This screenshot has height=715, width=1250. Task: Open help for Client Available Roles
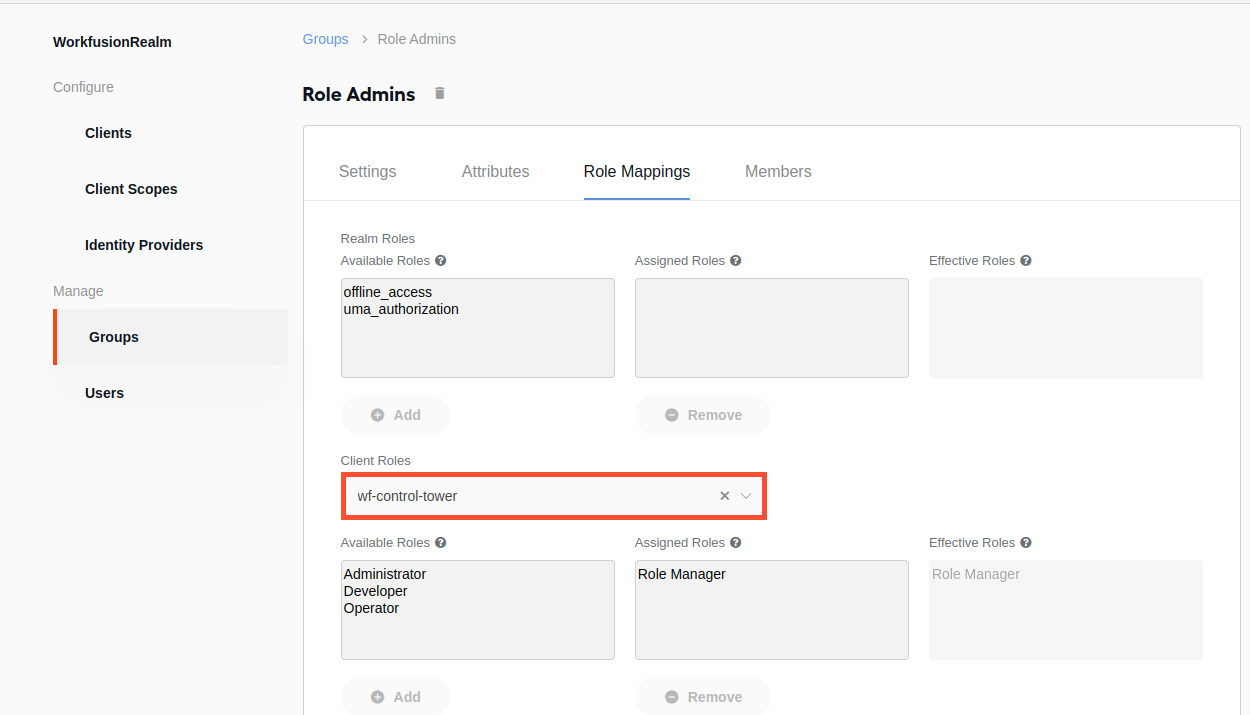click(441, 543)
